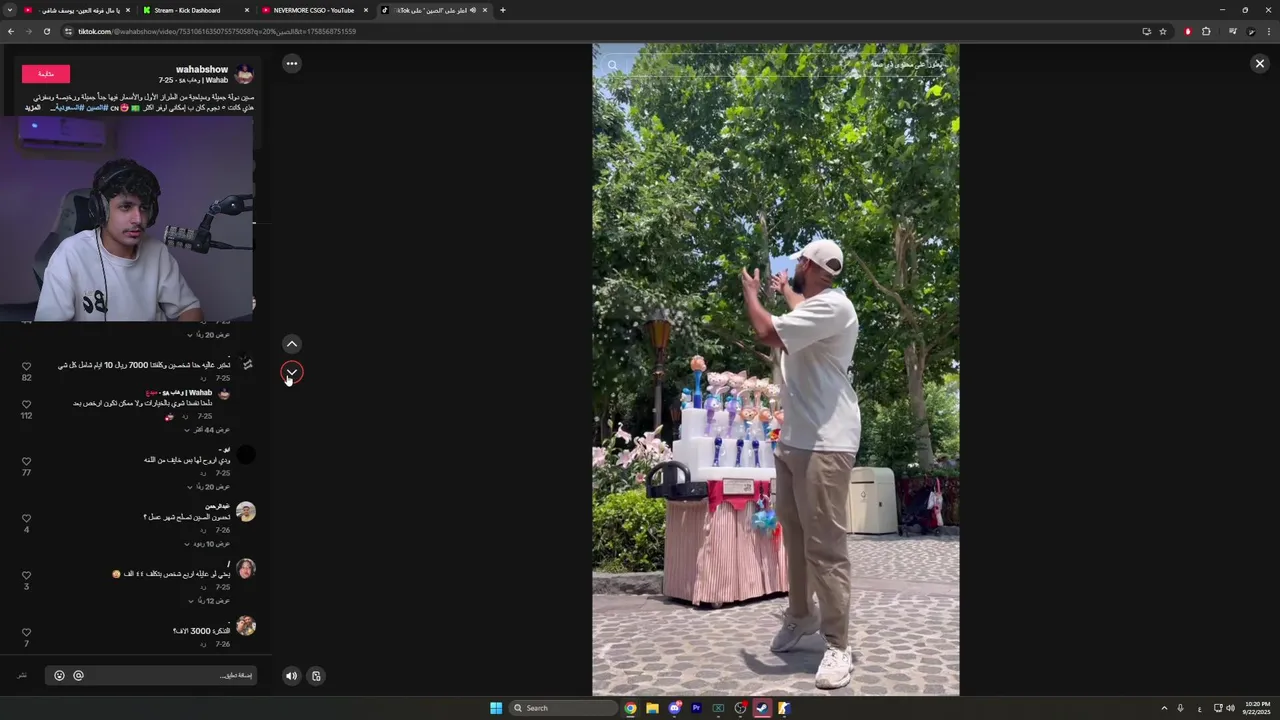Like the comment with 3 likes
The height and width of the screenshot is (720, 1280).
pos(27,576)
